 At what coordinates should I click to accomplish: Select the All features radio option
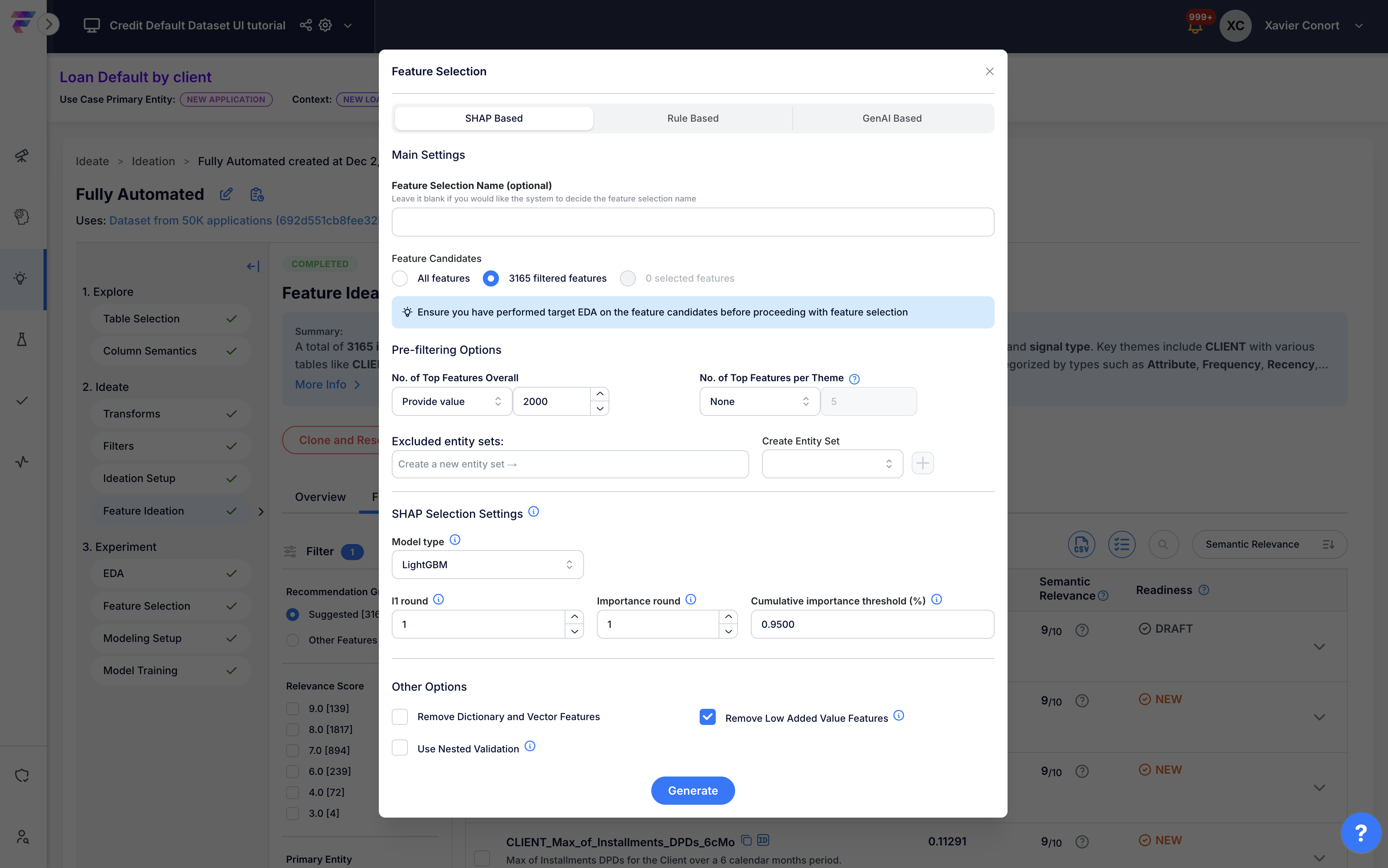pos(400,278)
